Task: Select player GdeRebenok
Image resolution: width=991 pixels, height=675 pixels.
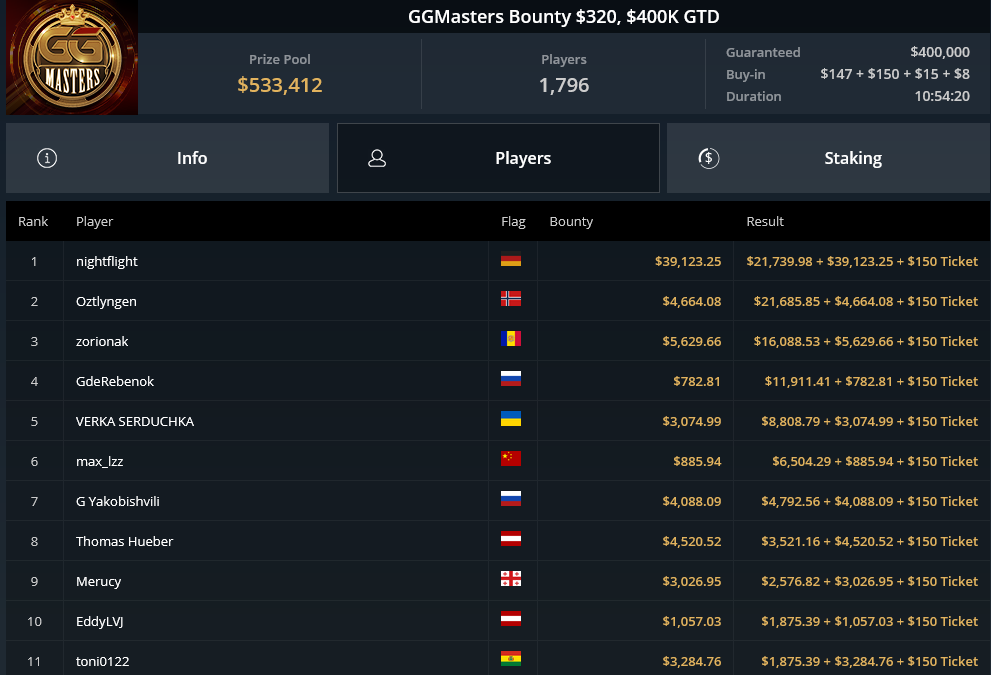Action: click(x=114, y=381)
